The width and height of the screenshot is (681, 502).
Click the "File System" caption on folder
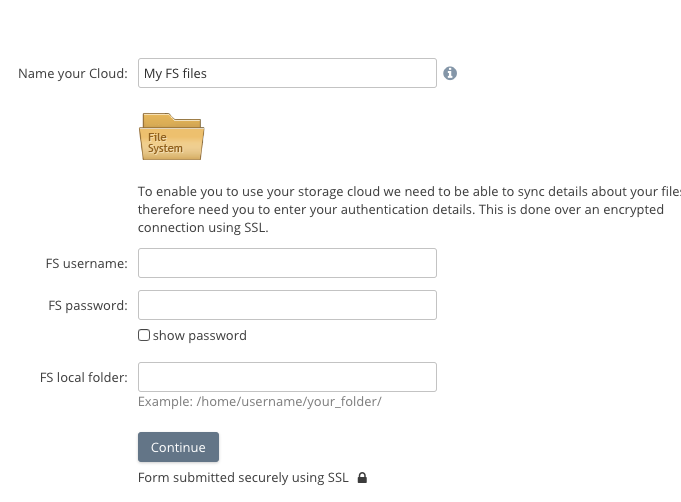[x=165, y=143]
